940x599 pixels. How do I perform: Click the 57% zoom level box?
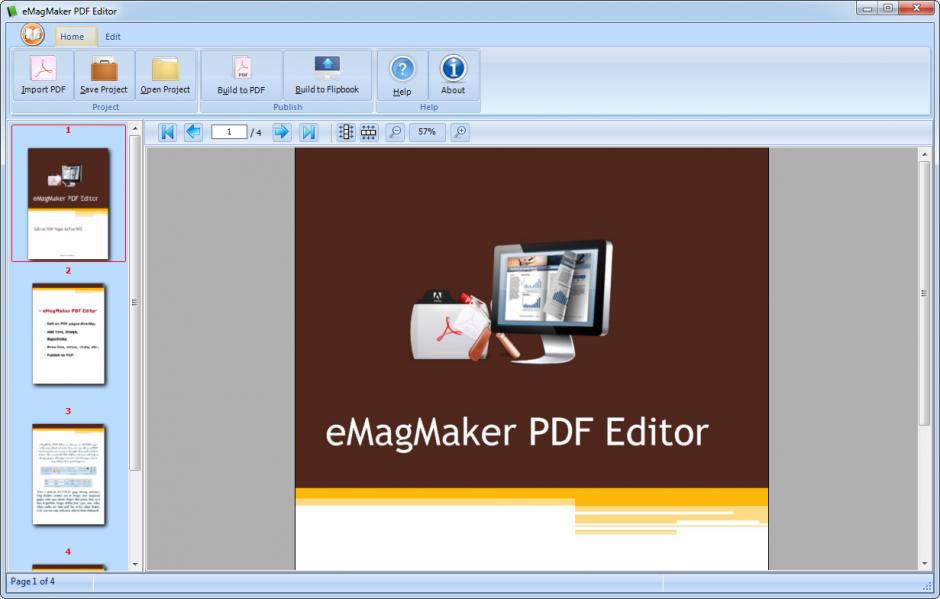[427, 132]
